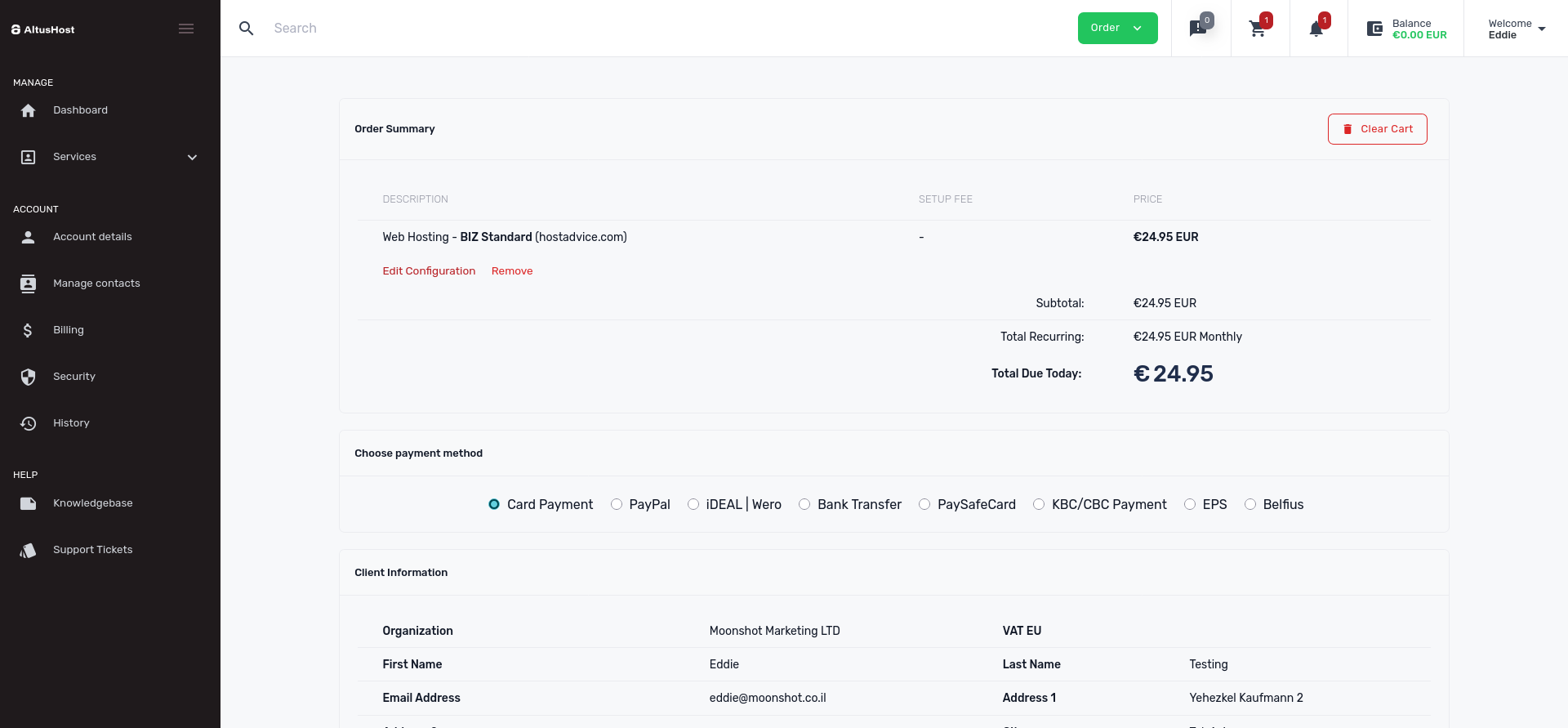Select Card Payment radio button
This screenshot has width=1568, height=728.
click(x=494, y=504)
